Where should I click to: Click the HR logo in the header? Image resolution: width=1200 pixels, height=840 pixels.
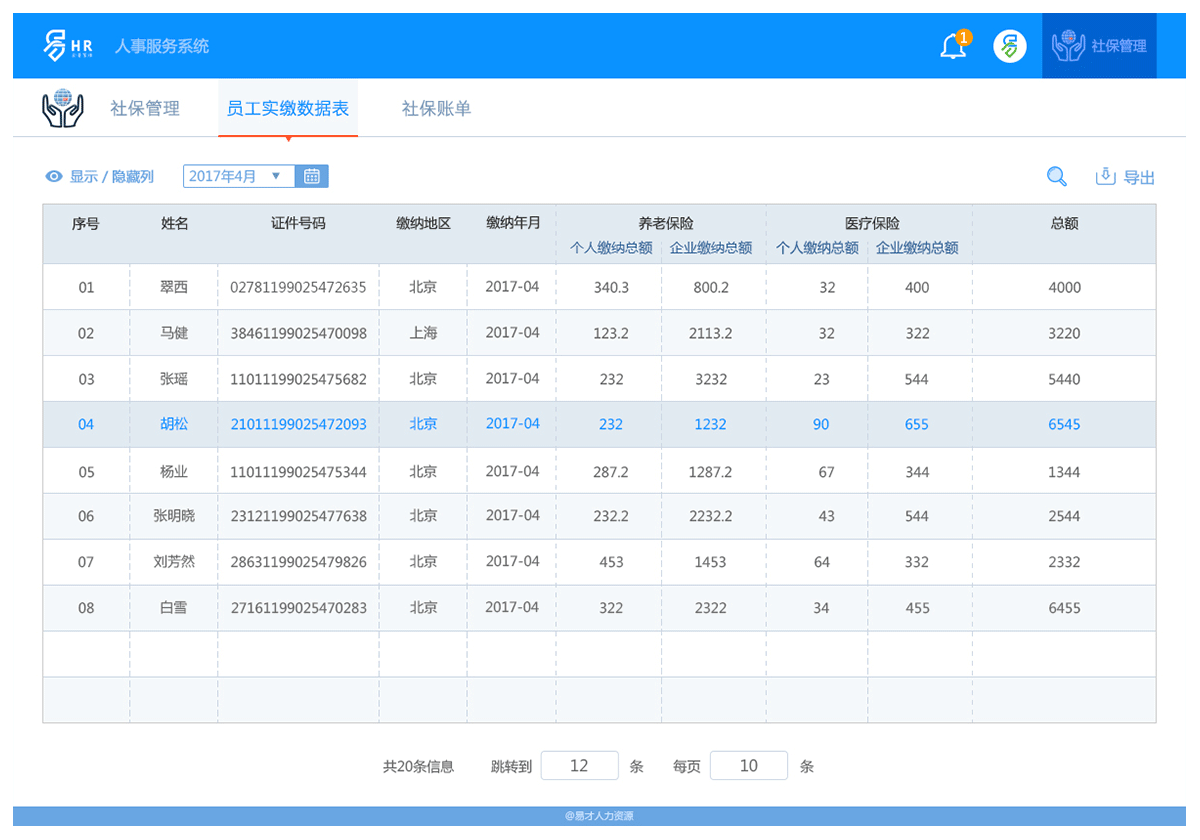pos(69,46)
